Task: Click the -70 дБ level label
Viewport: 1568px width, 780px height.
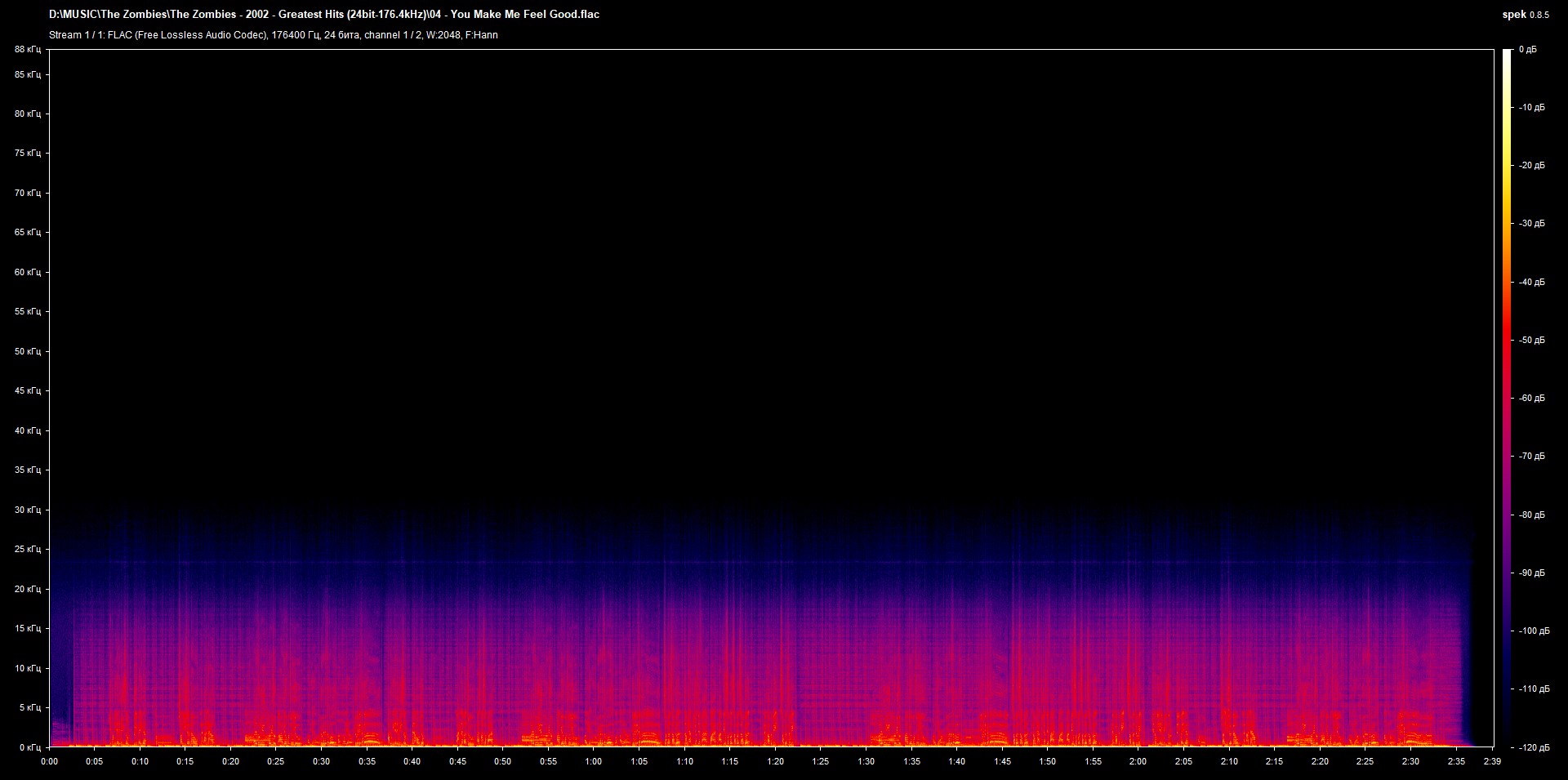Action: point(1532,456)
